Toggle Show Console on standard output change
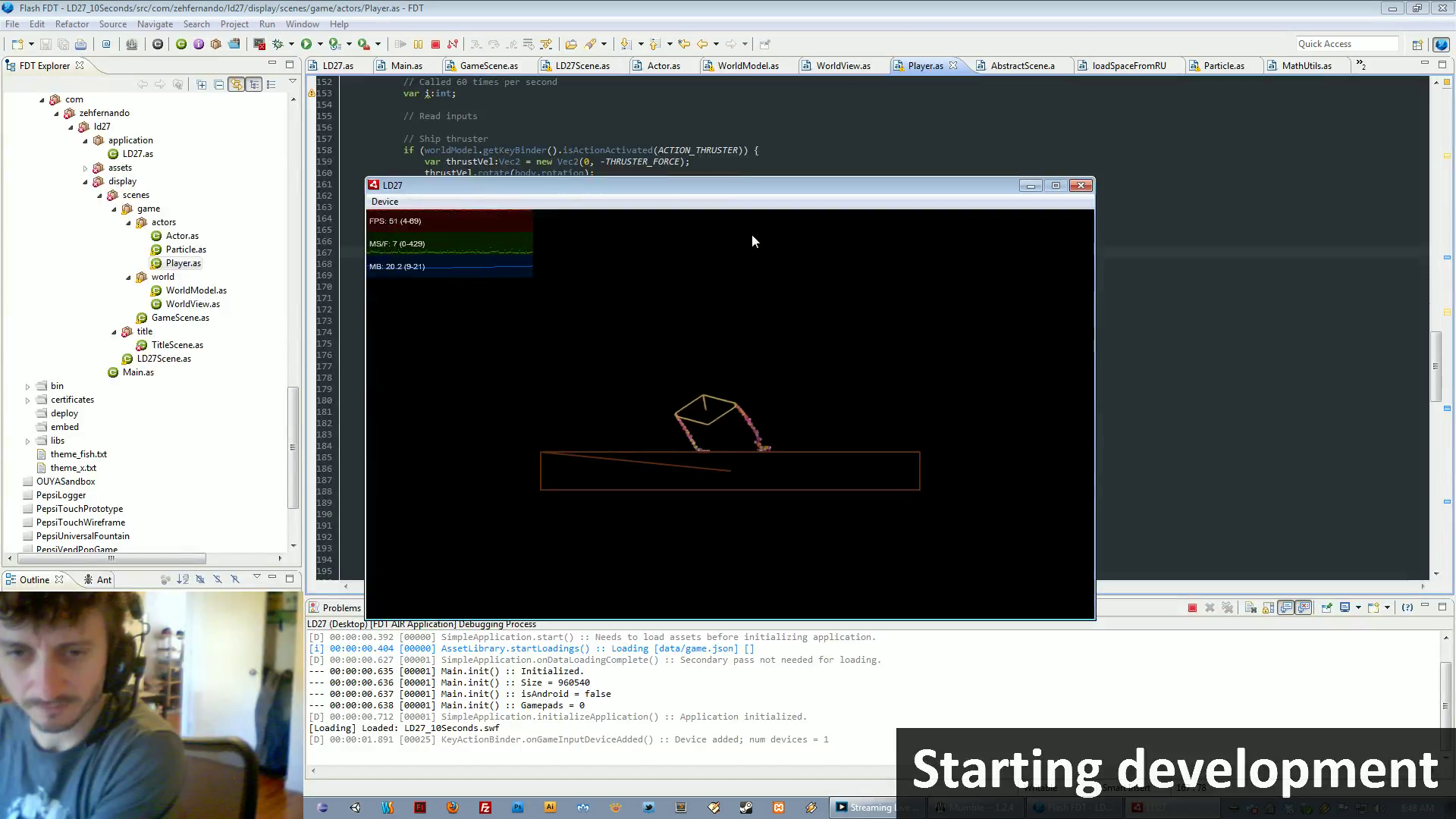The width and height of the screenshot is (1456, 819). point(1286,607)
